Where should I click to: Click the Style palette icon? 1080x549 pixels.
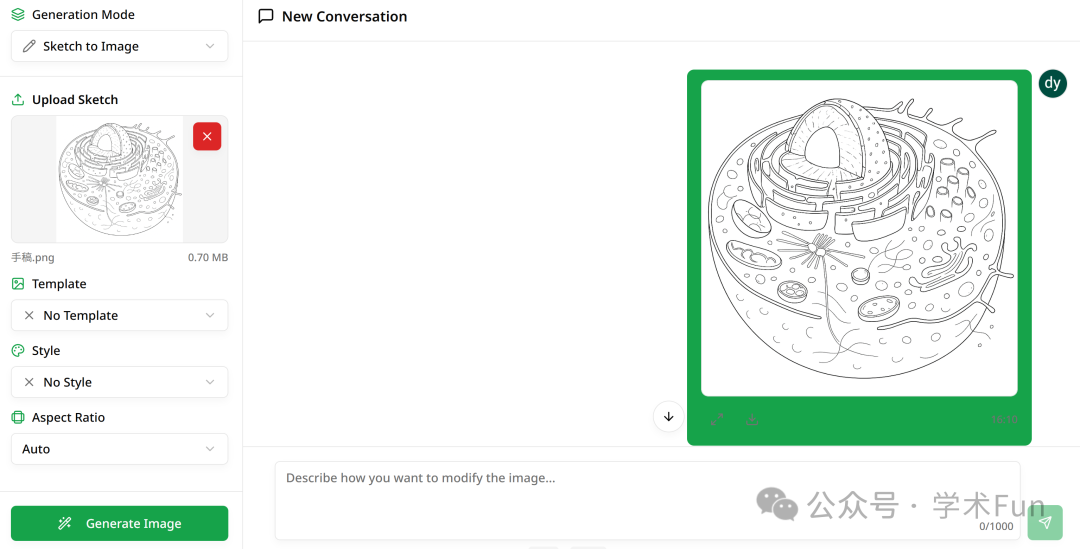pyautogui.click(x=18, y=351)
